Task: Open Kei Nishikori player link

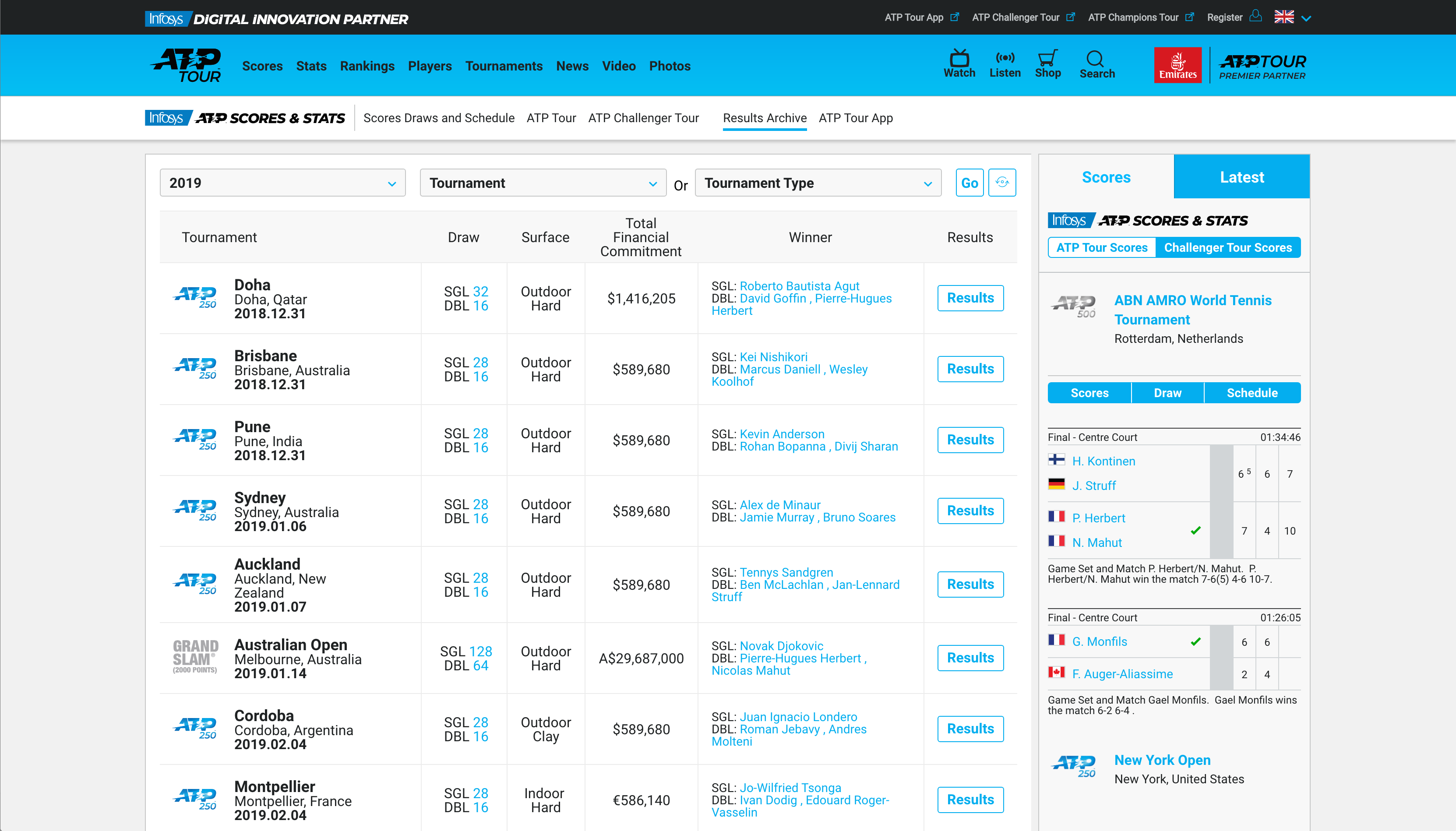Action: click(773, 357)
